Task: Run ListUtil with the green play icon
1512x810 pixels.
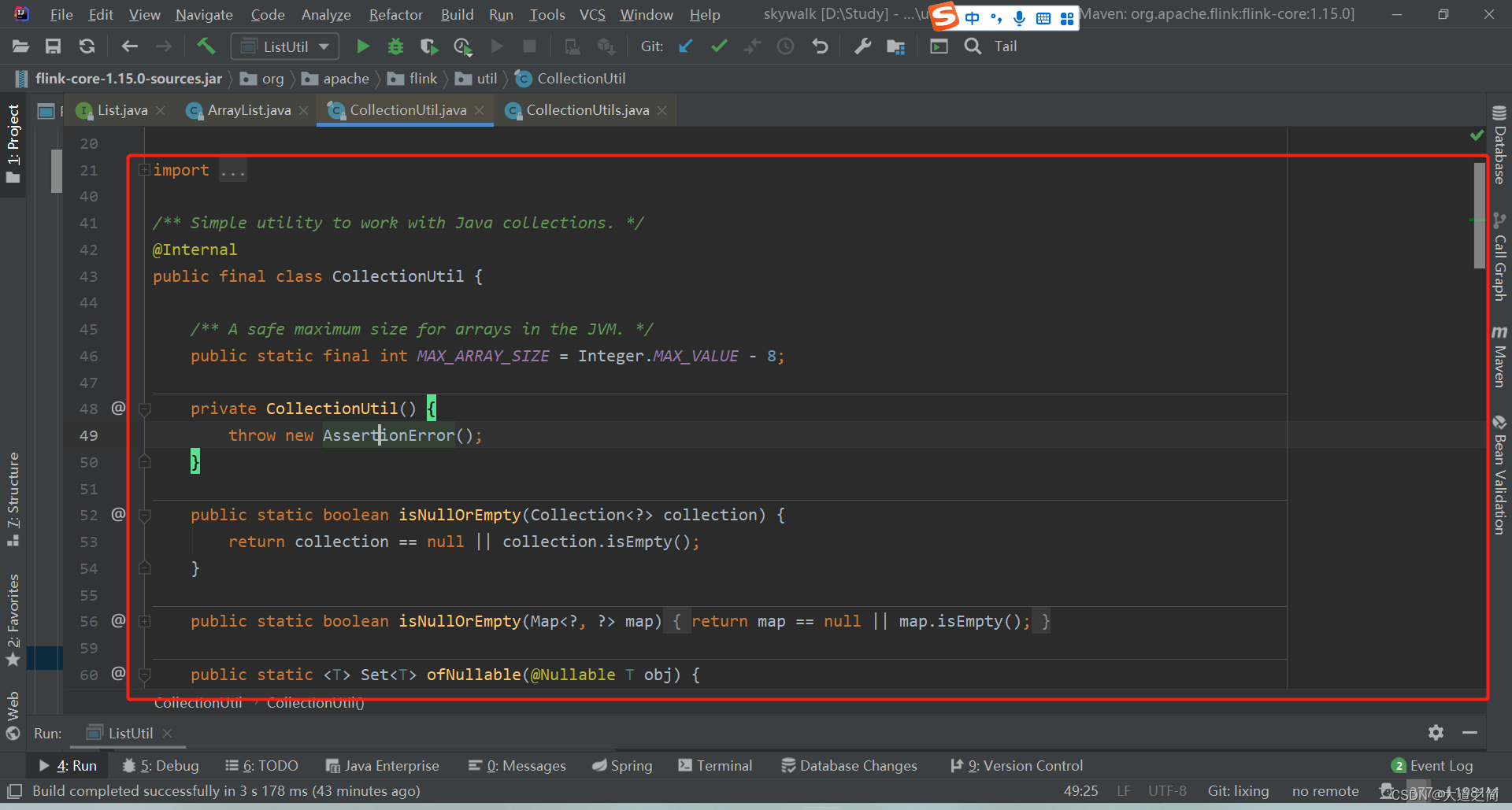Action: point(362,46)
